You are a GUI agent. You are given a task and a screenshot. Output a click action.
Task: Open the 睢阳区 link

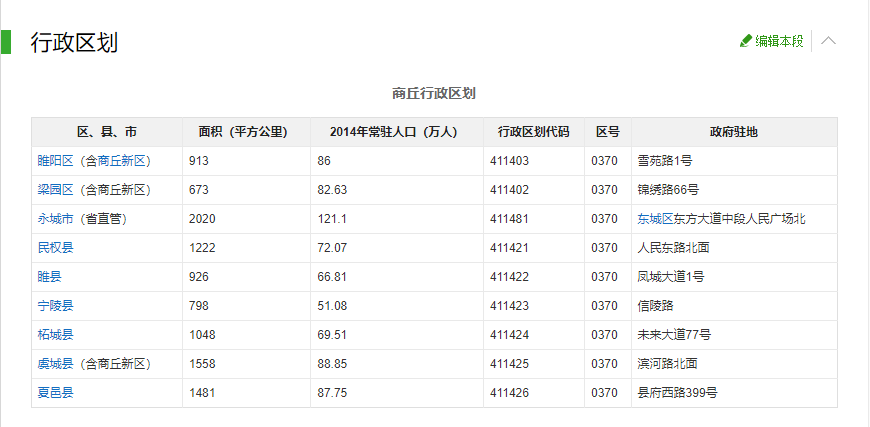click(56, 161)
